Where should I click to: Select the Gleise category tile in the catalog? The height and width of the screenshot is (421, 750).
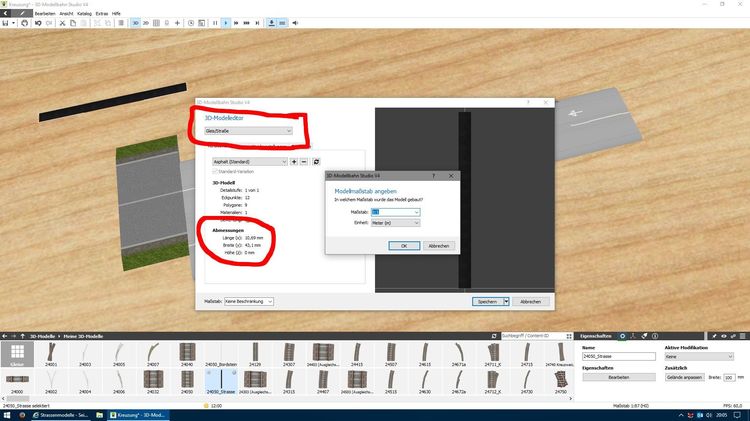point(17,355)
